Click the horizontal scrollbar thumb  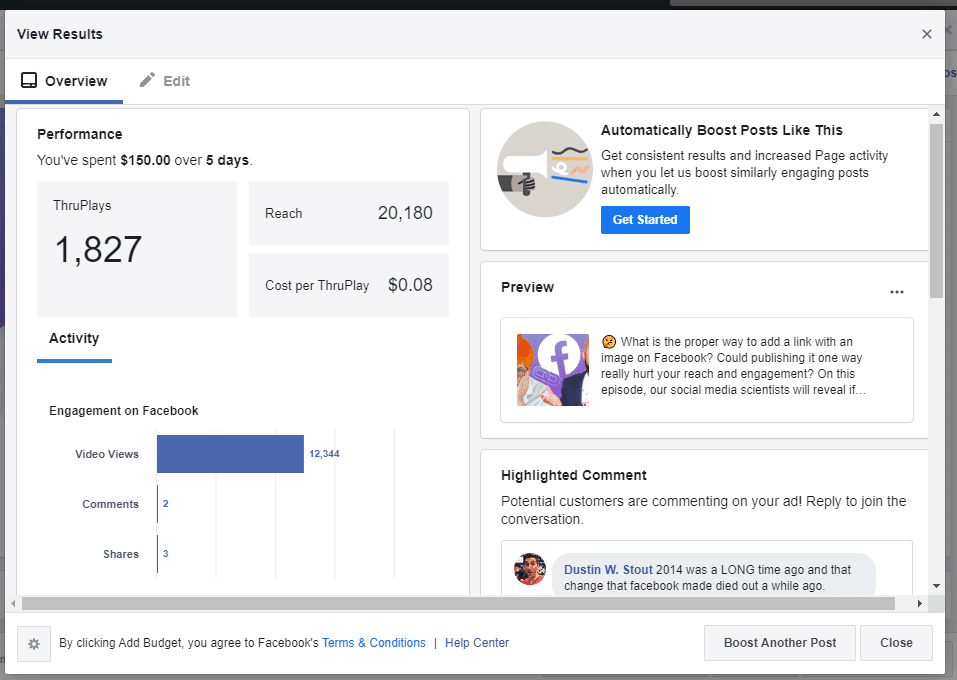tap(458, 604)
